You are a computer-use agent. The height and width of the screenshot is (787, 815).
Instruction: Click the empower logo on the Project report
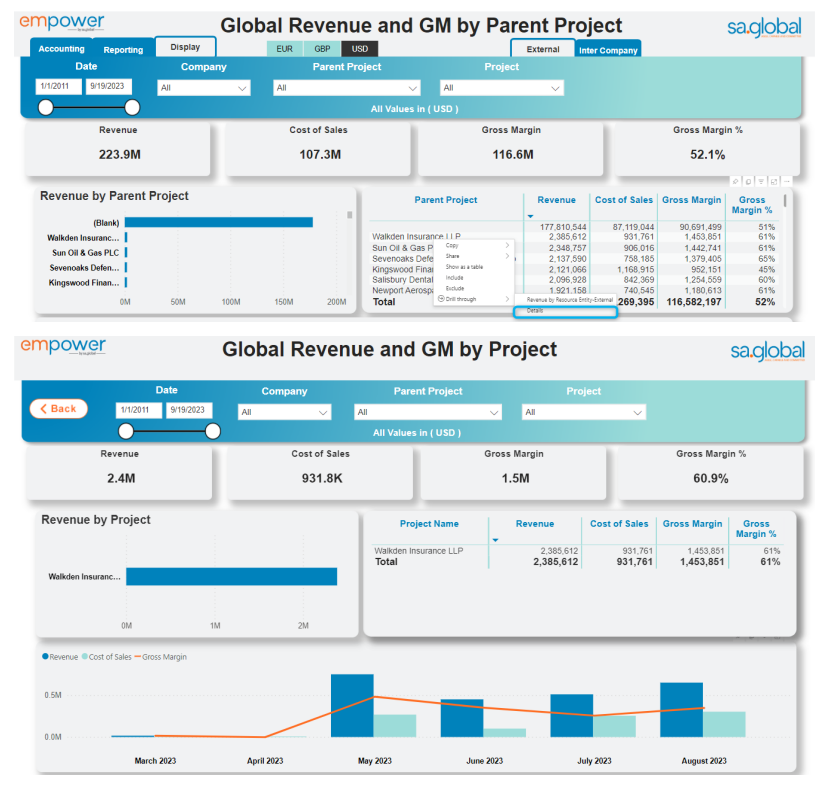click(x=63, y=346)
